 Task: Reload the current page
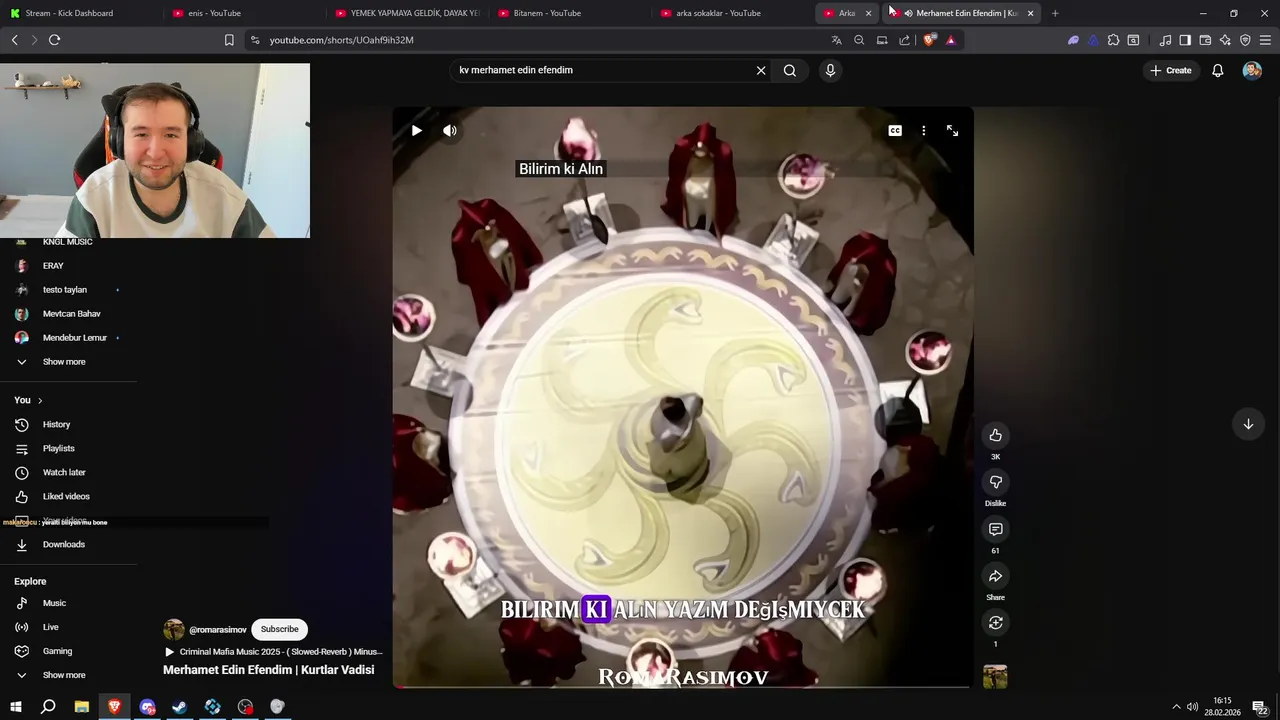(x=54, y=40)
